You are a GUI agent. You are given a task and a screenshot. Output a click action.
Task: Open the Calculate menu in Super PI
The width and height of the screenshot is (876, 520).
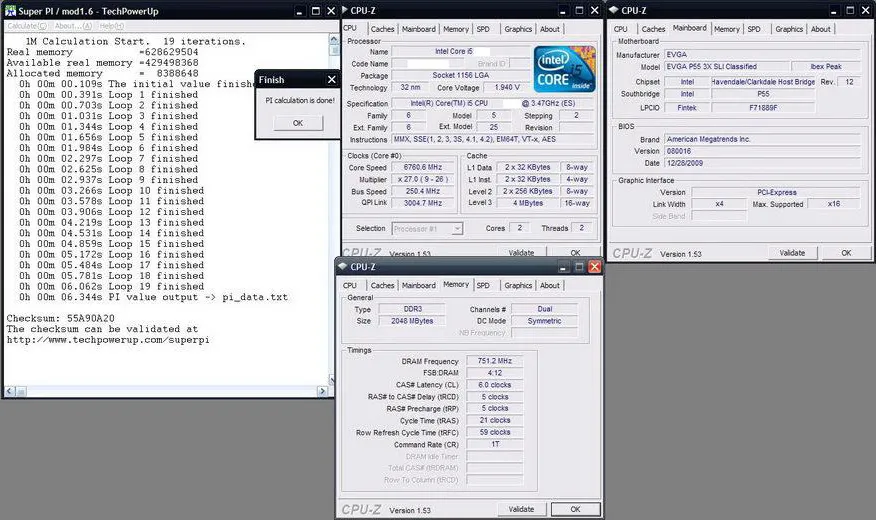point(26,25)
